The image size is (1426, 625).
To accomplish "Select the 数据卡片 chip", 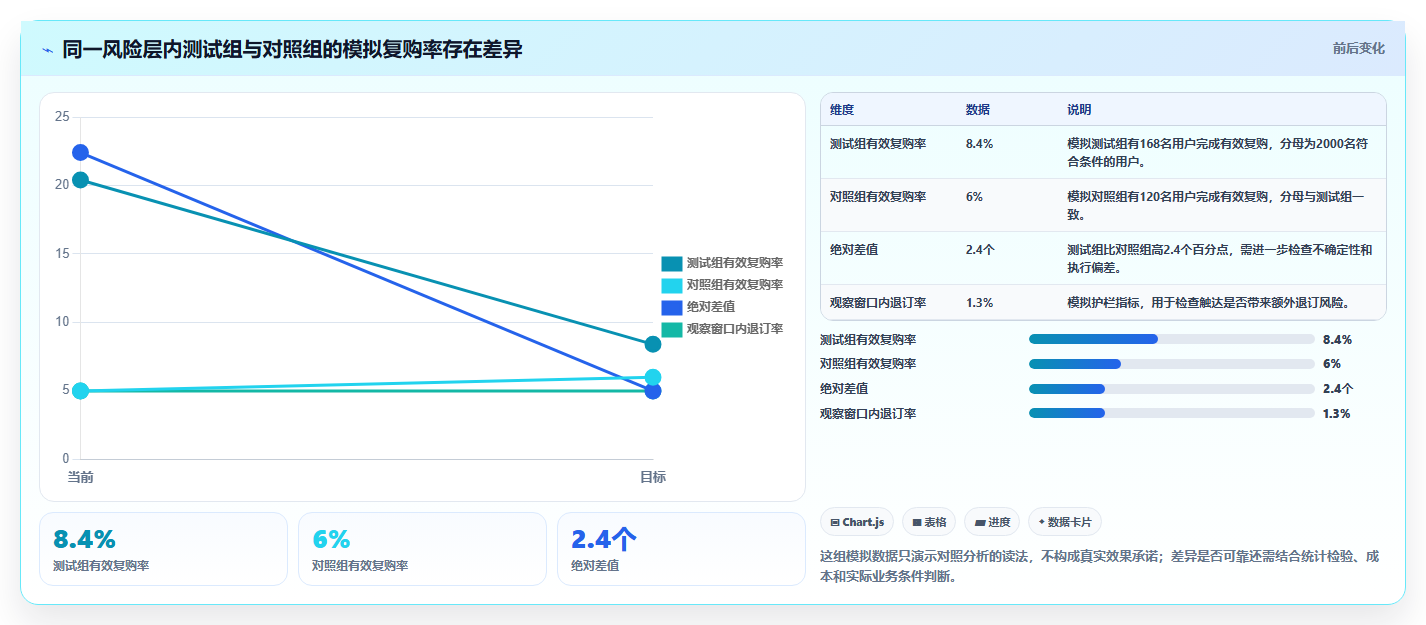I will coord(1065,522).
